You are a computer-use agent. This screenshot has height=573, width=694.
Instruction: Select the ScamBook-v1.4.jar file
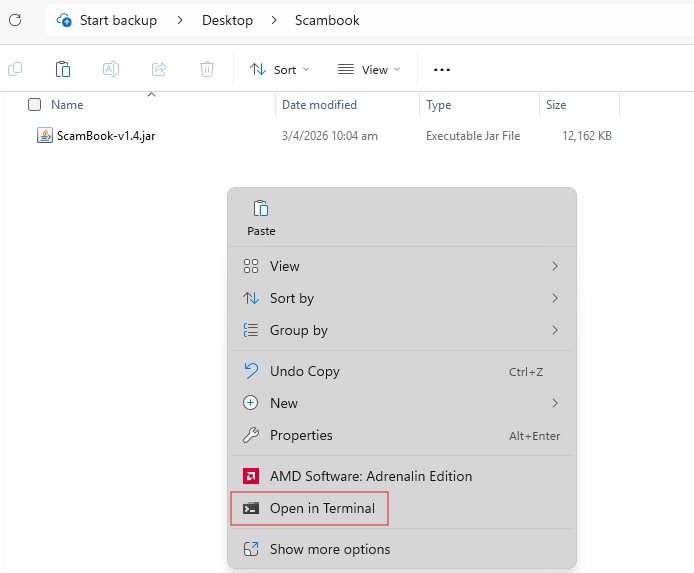click(x=106, y=136)
